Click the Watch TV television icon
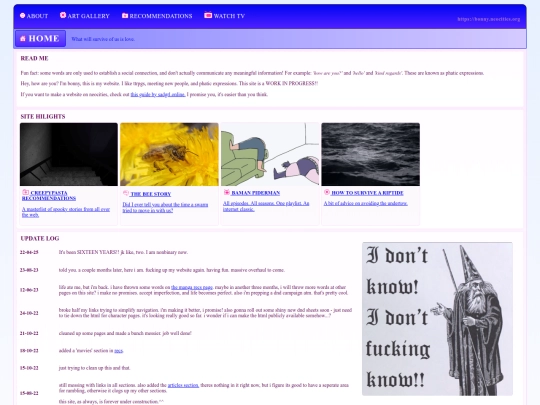Viewport: 540px width, 405px height. (x=208, y=15)
